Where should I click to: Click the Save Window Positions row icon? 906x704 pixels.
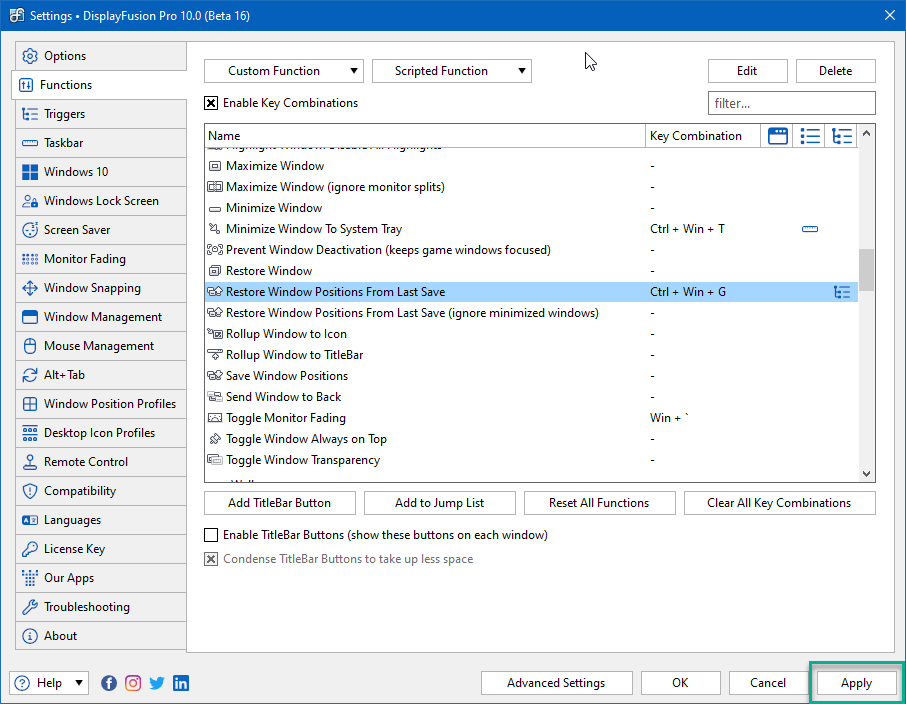pos(214,376)
